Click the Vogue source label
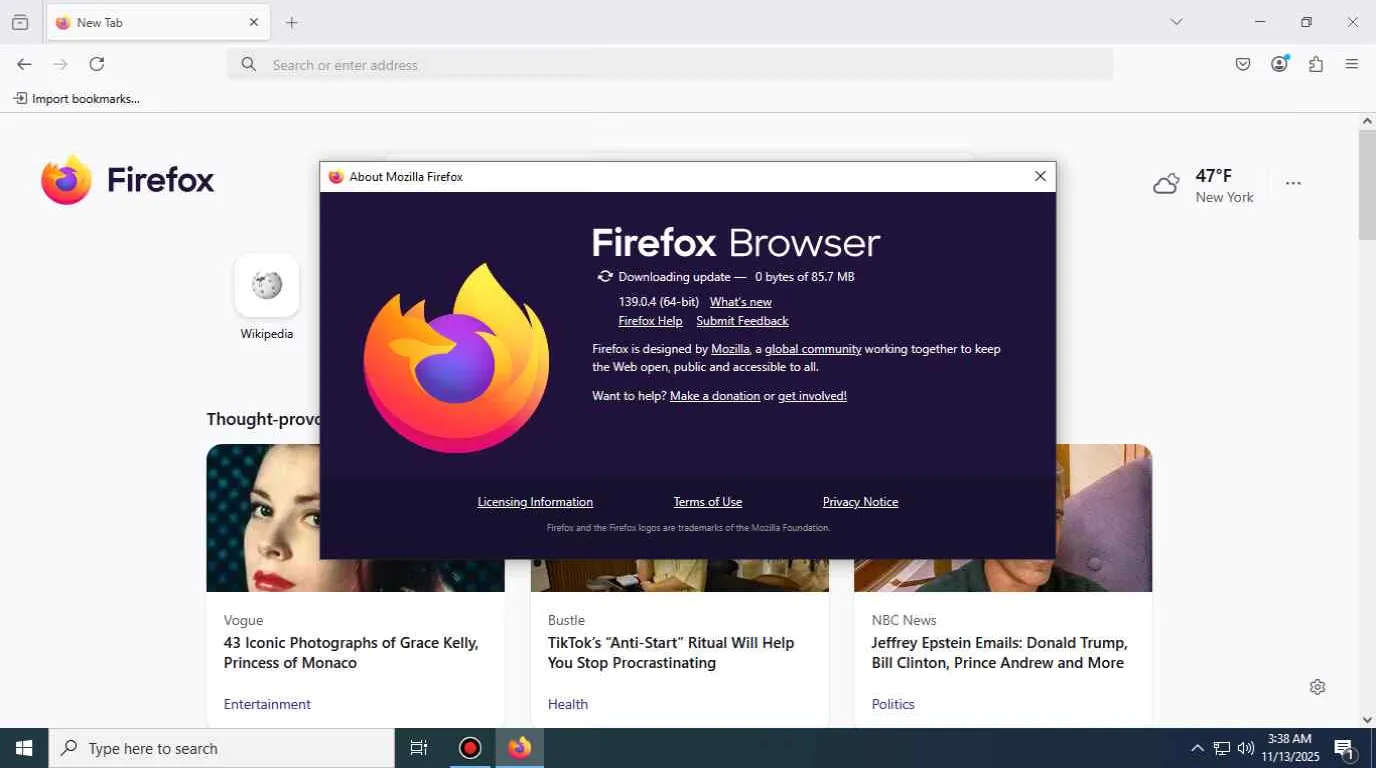This screenshot has width=1376, height=768. (x=244, y=620)
